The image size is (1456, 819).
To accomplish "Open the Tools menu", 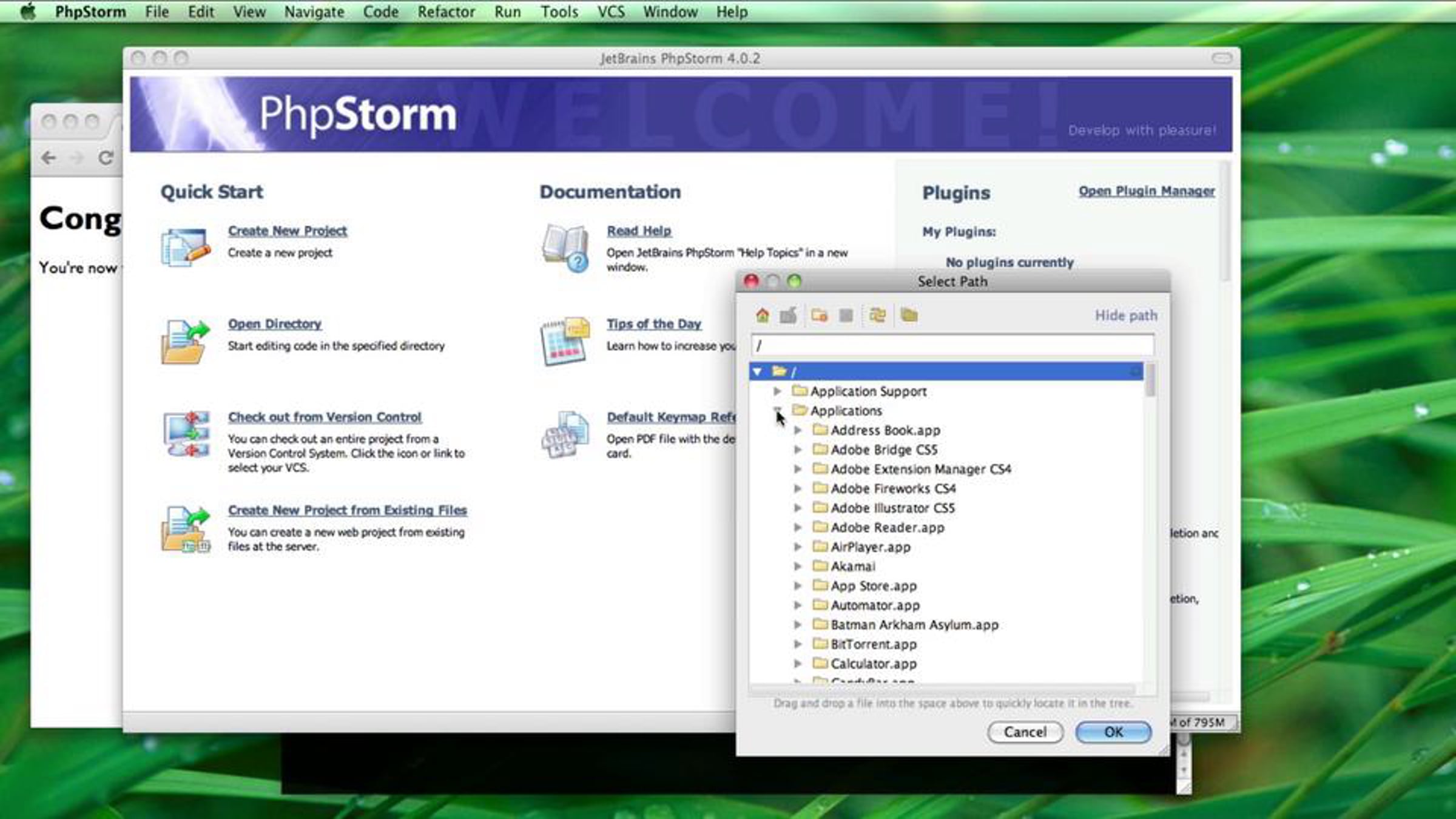I will (559, 12).
